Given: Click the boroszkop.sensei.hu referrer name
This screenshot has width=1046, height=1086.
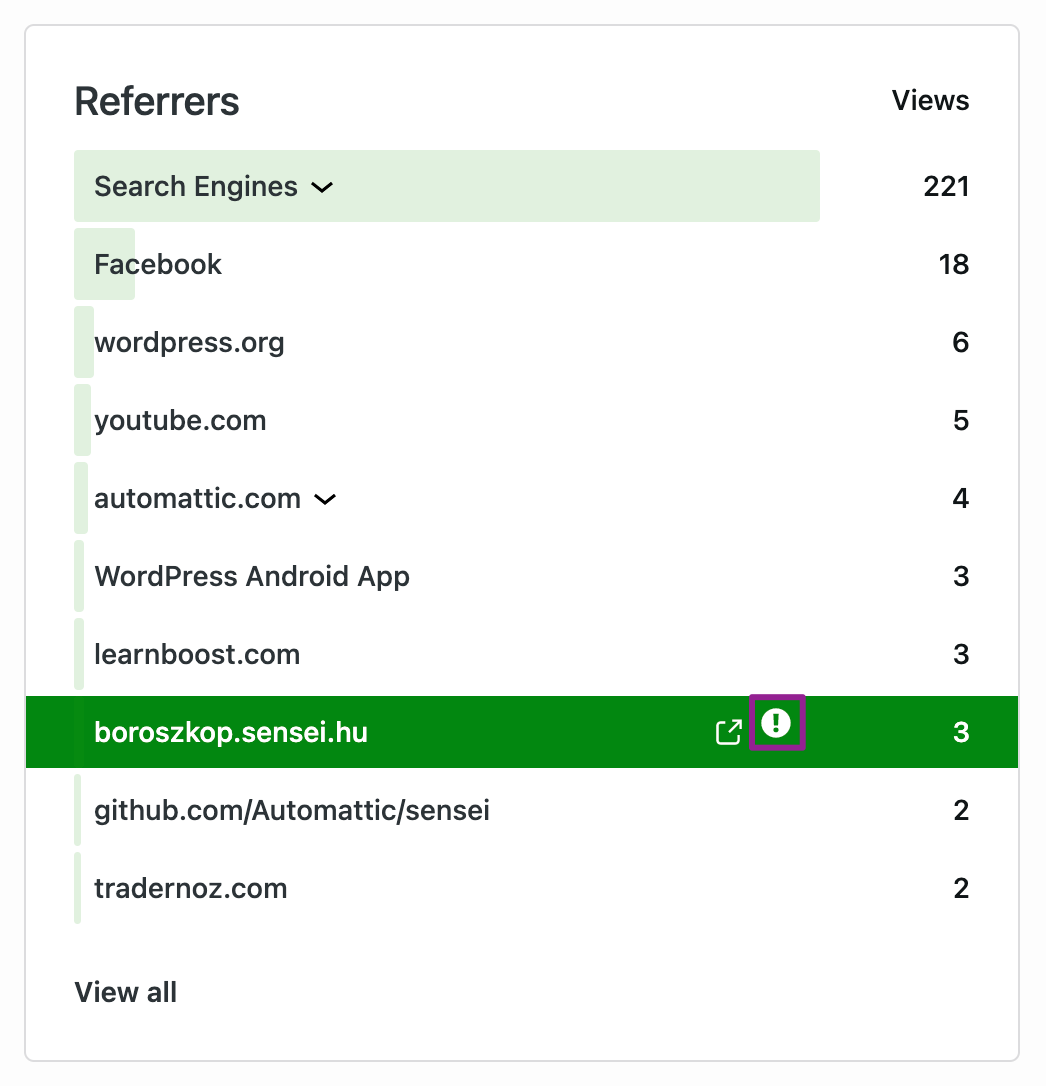Looking at the screenshot, I should click(231, 732).
